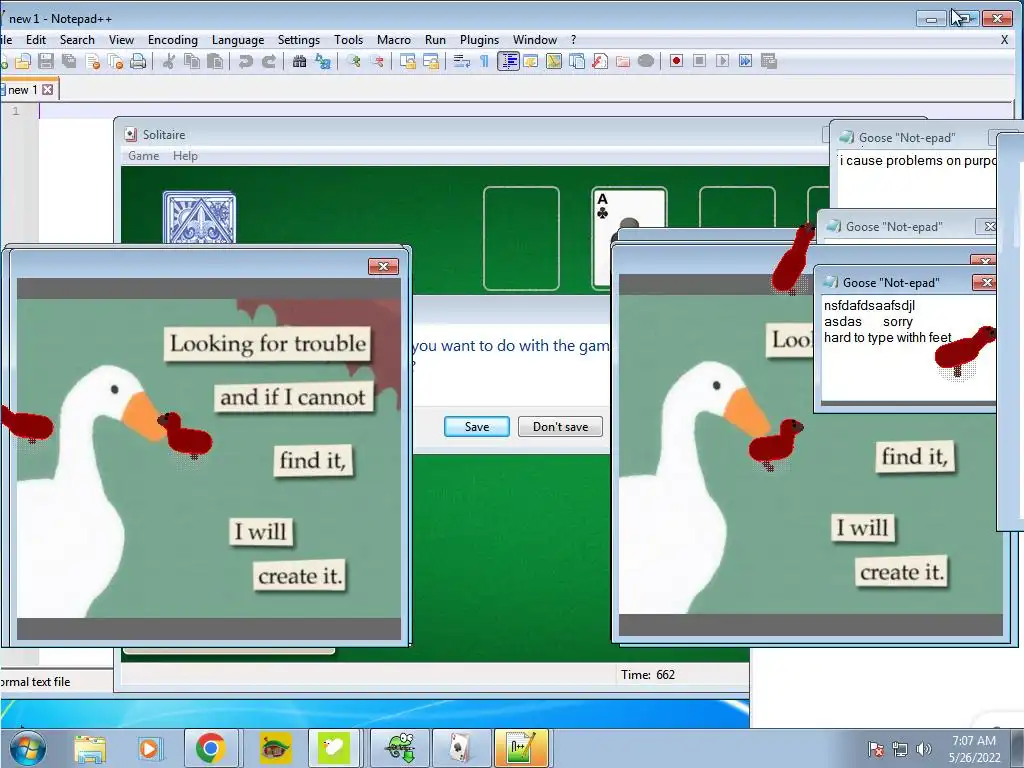
Task: Open Find with the binoculars icon
Action: click(300, 61)
